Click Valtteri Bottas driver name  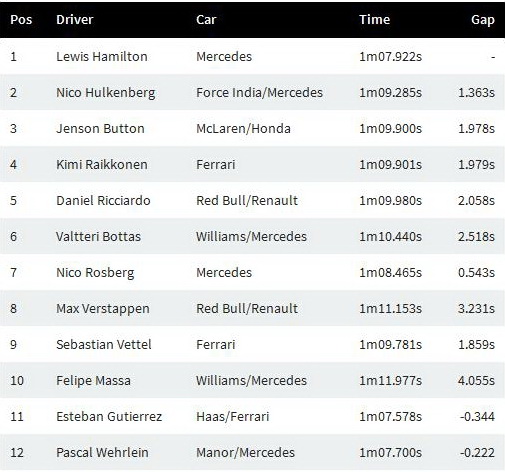(x=98, y=236)
